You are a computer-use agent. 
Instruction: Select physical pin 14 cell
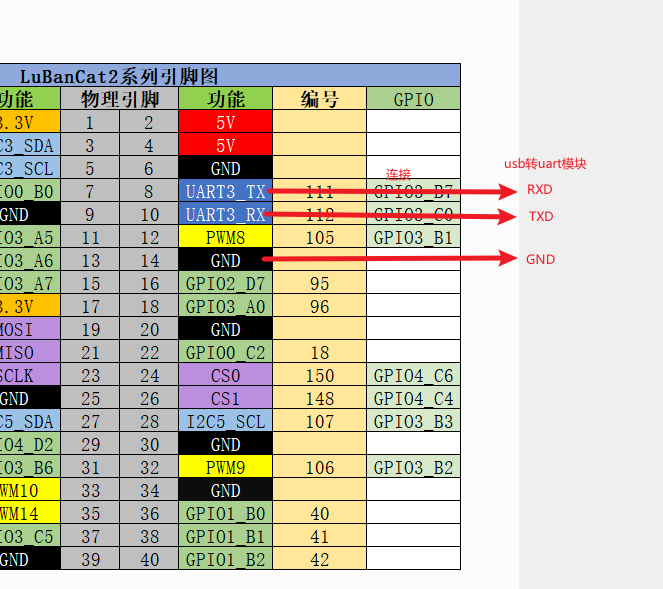(x=149, y=260)
